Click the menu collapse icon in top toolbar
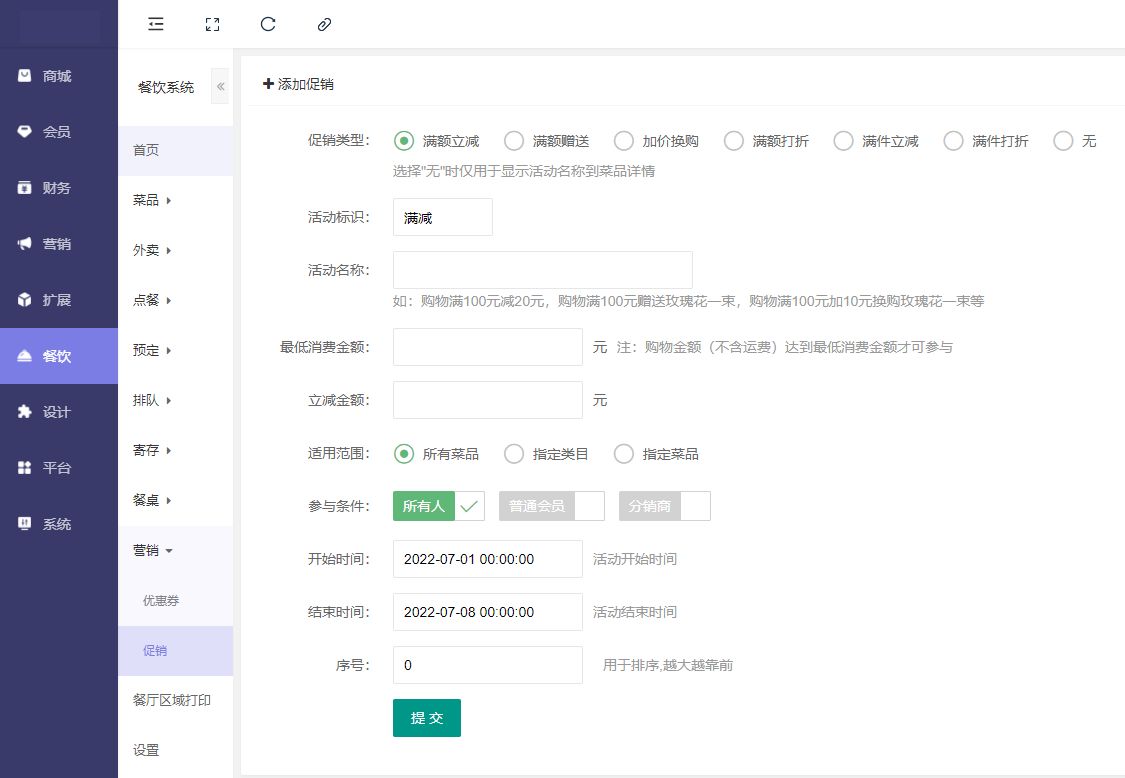The width and height of the screenshot is (1125, 778). click(156, 25)
